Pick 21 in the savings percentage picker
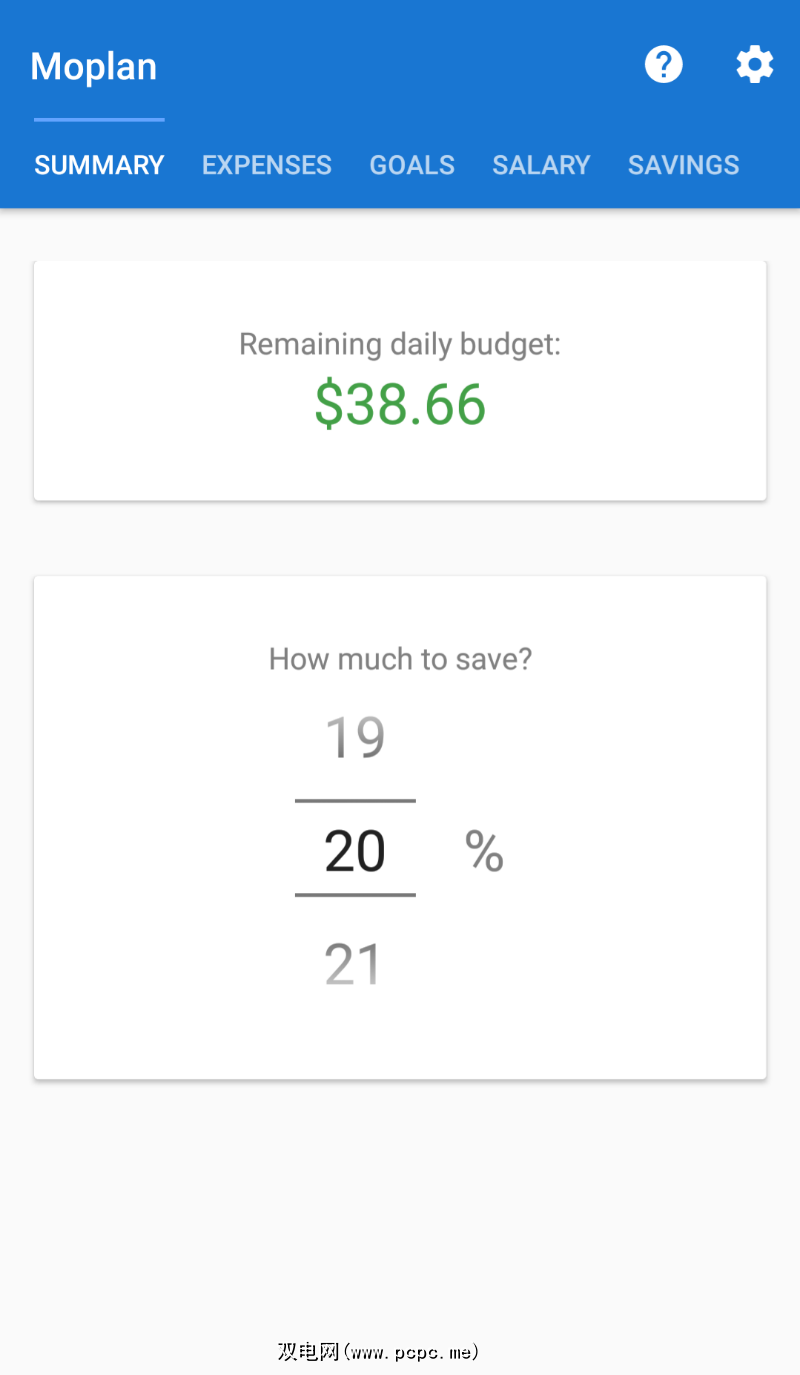Viewport: 800px width, 1375px height. click(353, 965)
